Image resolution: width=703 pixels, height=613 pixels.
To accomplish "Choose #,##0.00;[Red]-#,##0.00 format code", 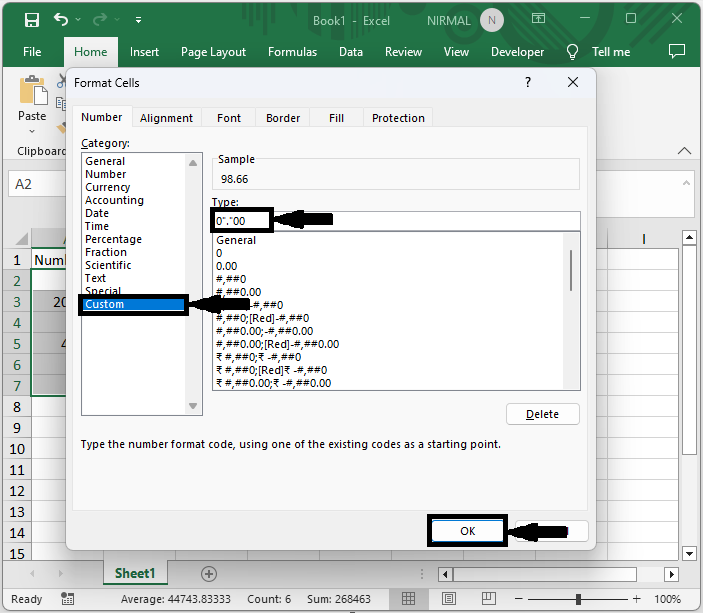I will pos(278,344).
